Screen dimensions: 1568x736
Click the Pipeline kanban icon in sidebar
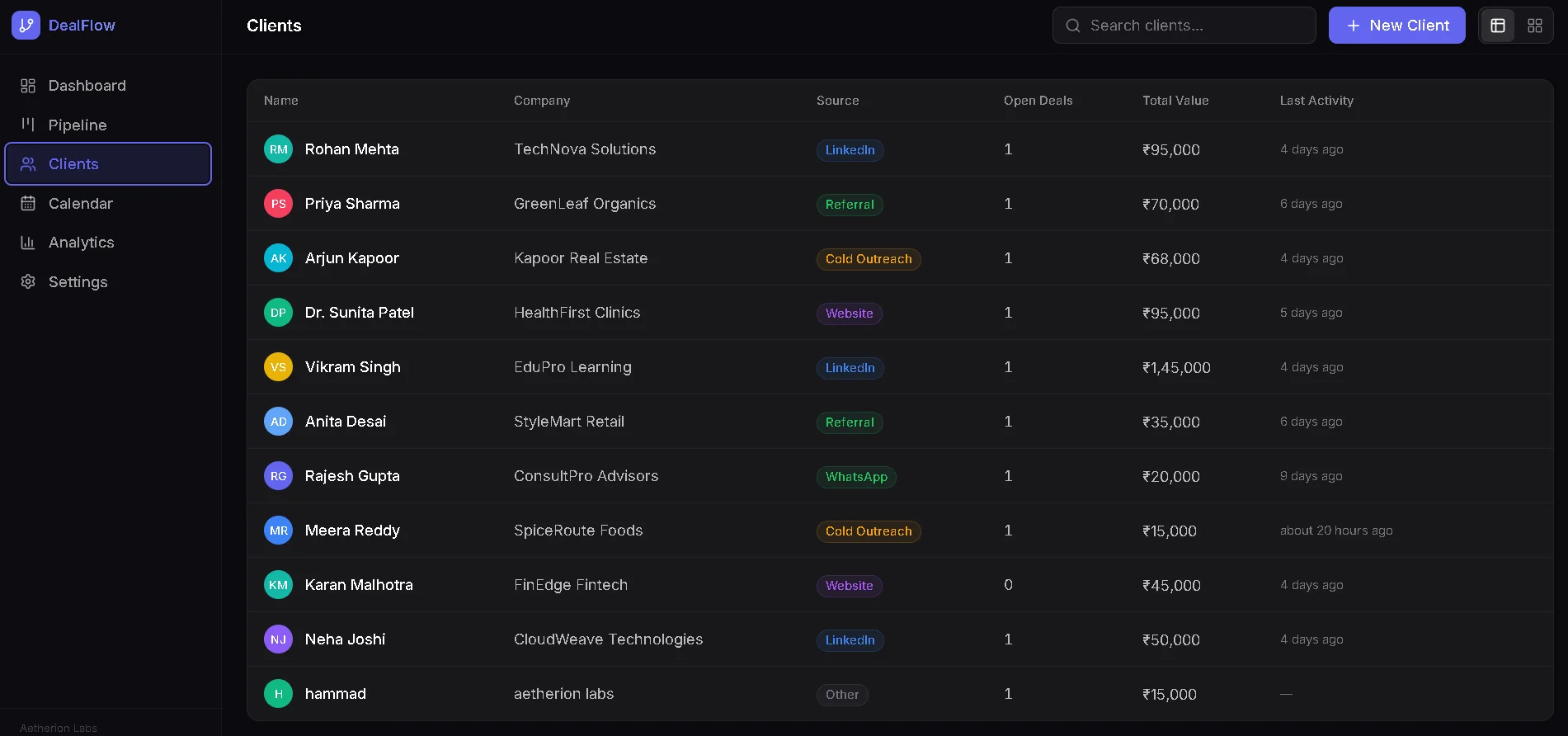click(x=28, y=125)
